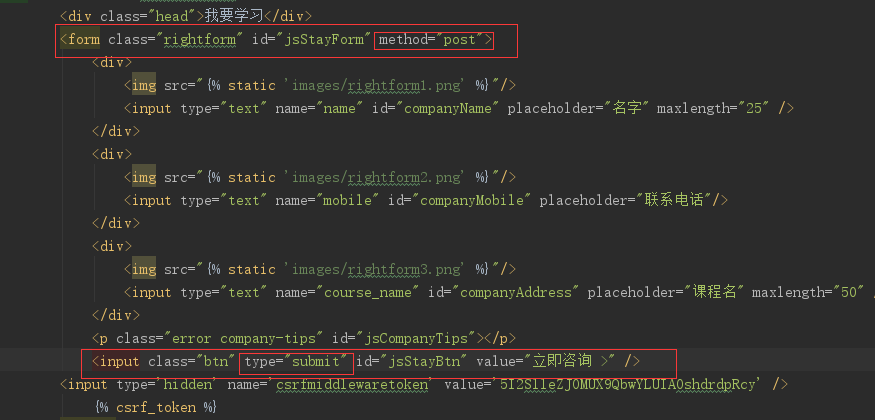Viewport: 875px width, 420px height.
Task: Click the csrf_token template tag
Action: (155, 407)
